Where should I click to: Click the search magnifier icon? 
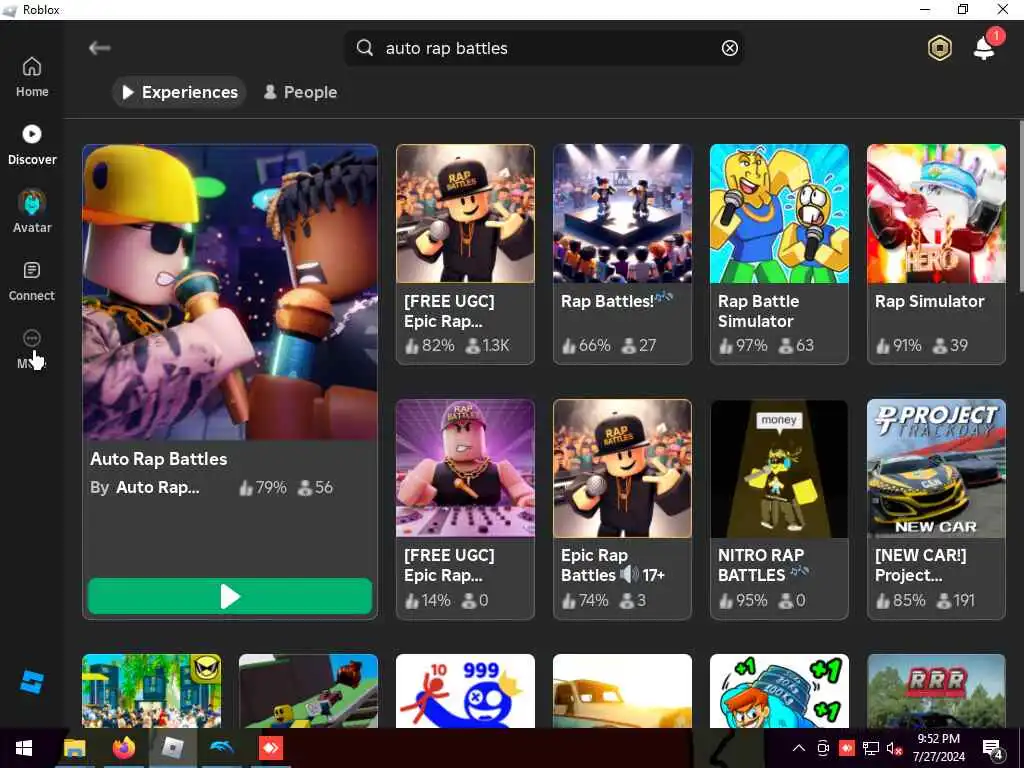click(365, 48)
